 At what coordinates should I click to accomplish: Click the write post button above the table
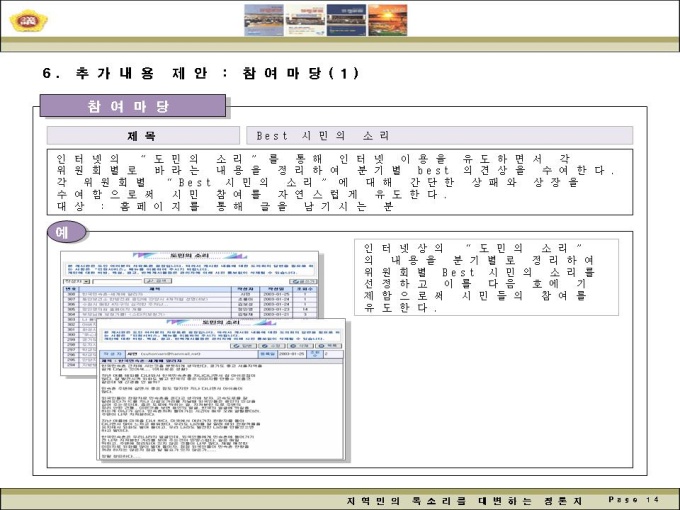pos(303,281)
